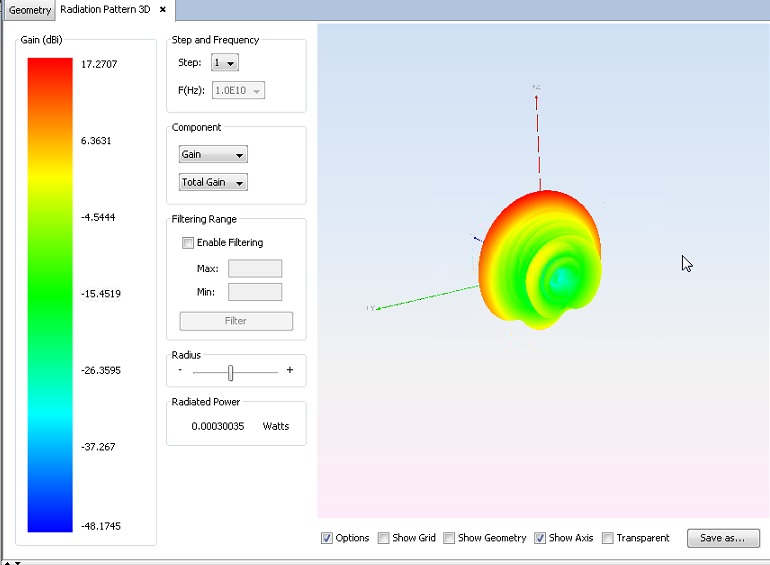Open the Step dropdown
This screenshot has width=770, height=565.
[225, 63]
